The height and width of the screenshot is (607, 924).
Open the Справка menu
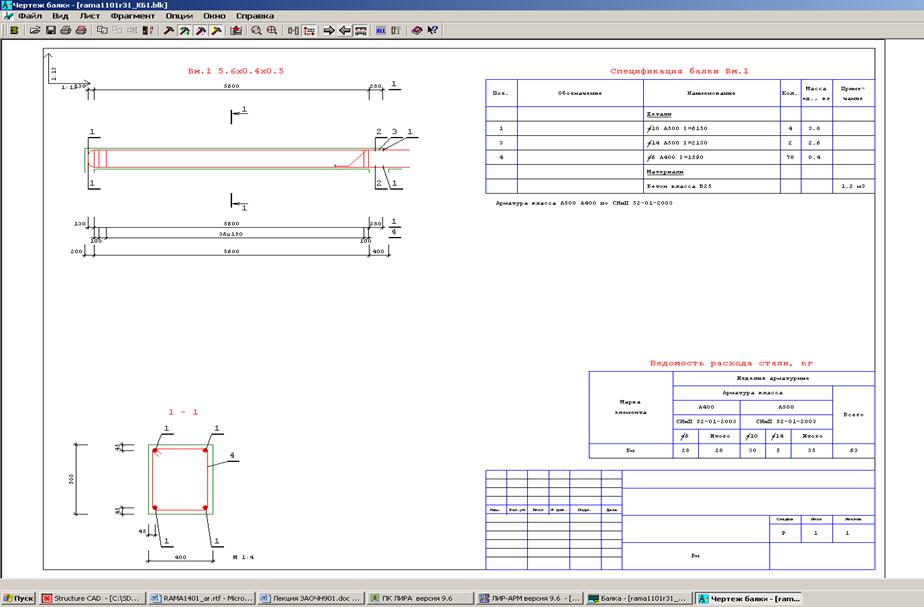[254, 16]
